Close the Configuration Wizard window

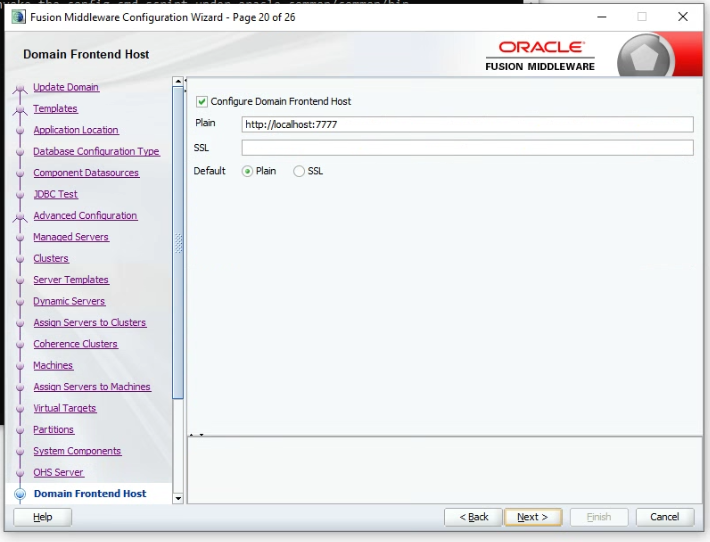pos(683,17)
